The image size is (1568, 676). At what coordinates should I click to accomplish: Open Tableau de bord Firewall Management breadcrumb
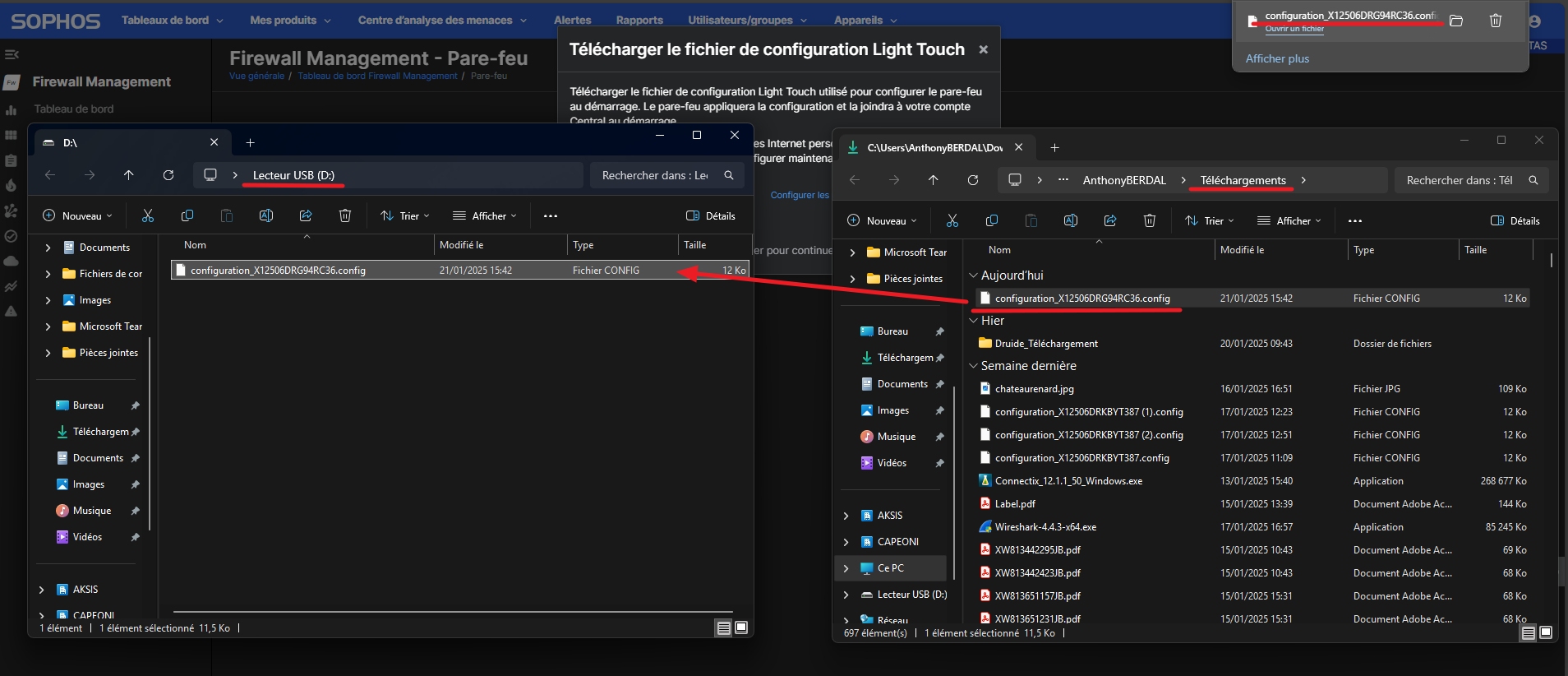pos(377,76)
